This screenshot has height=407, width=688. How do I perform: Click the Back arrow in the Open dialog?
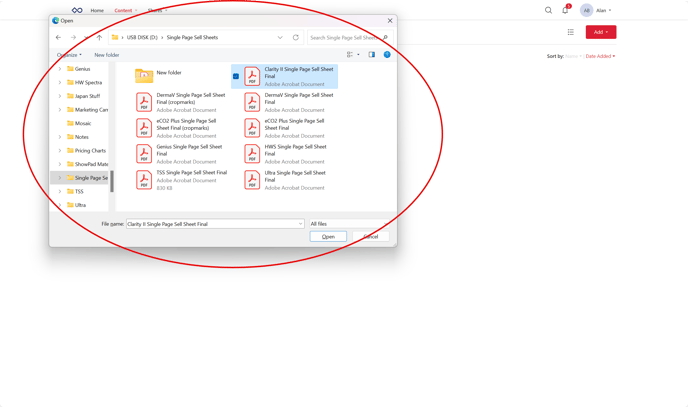(x=58, y=37)
